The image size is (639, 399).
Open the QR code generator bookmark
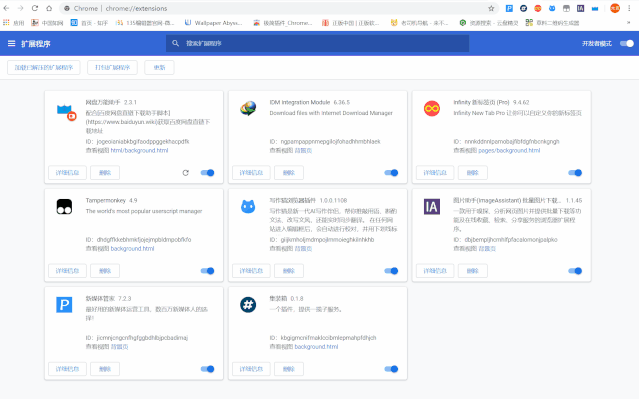(x=553, y=23)
